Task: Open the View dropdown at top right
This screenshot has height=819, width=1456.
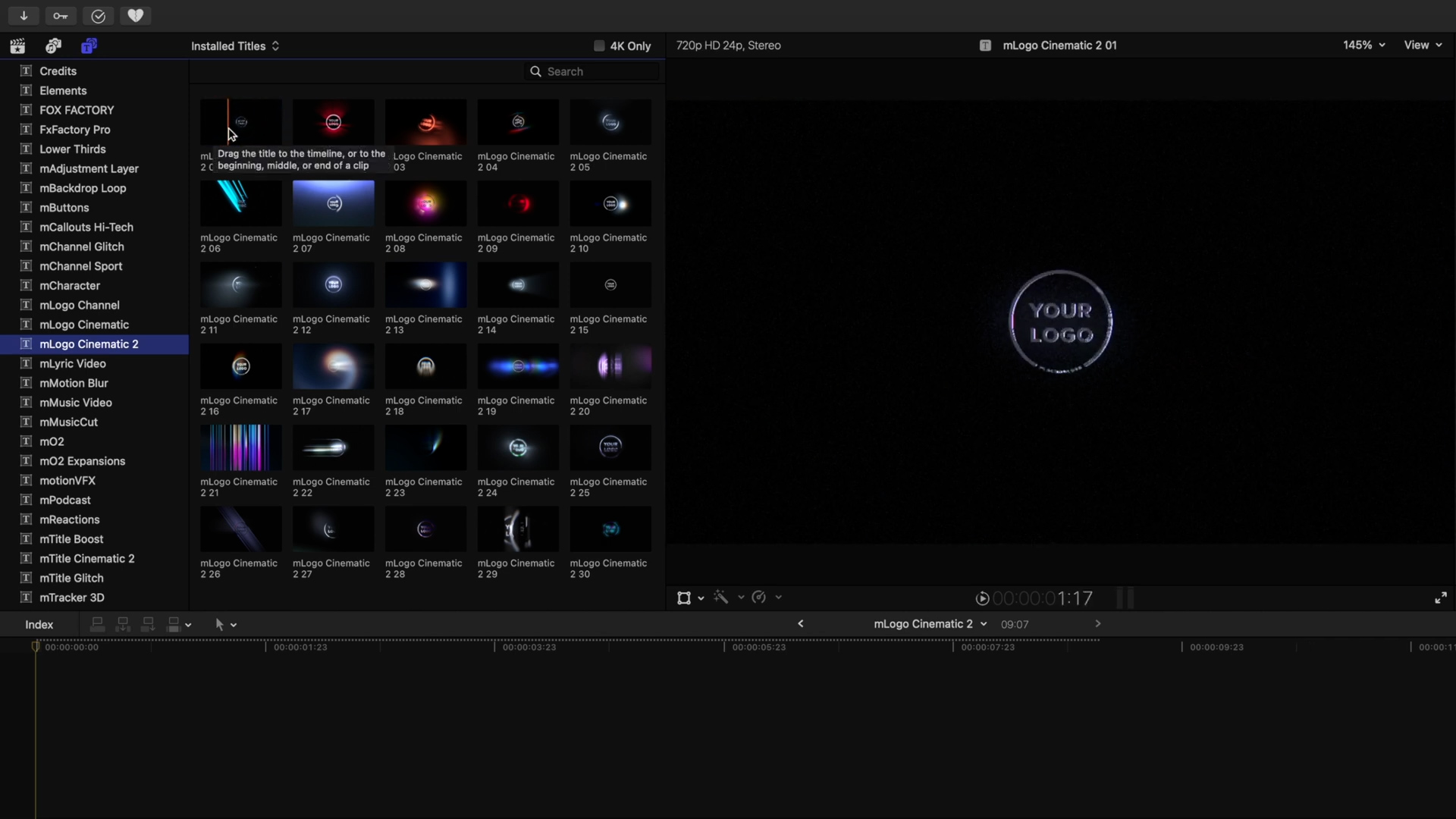Action: click(x=1422, y=45)
